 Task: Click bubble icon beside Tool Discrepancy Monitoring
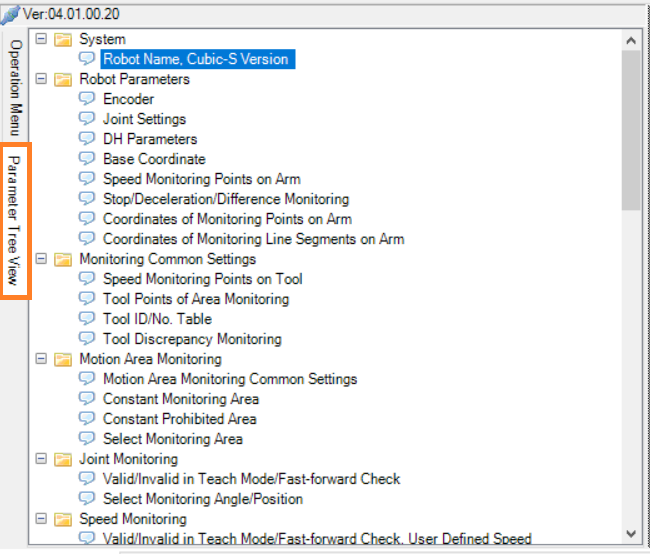(x=87, y=339)
